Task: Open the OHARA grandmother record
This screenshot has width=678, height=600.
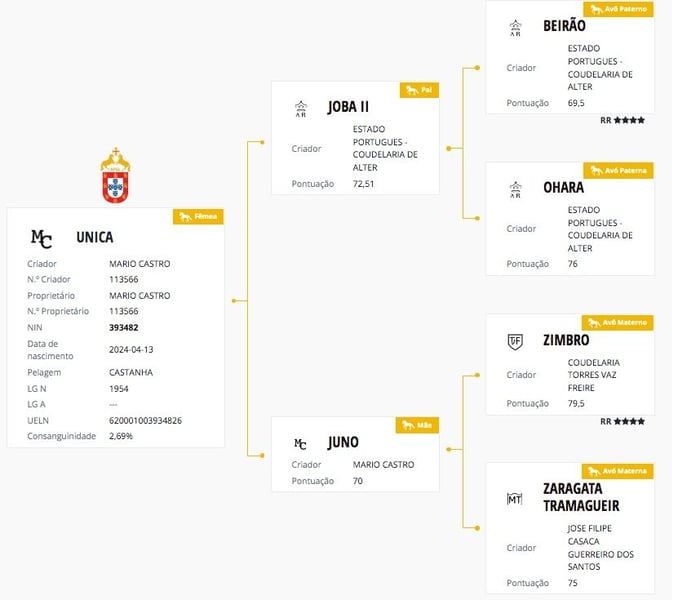Action: click(561, 187)
